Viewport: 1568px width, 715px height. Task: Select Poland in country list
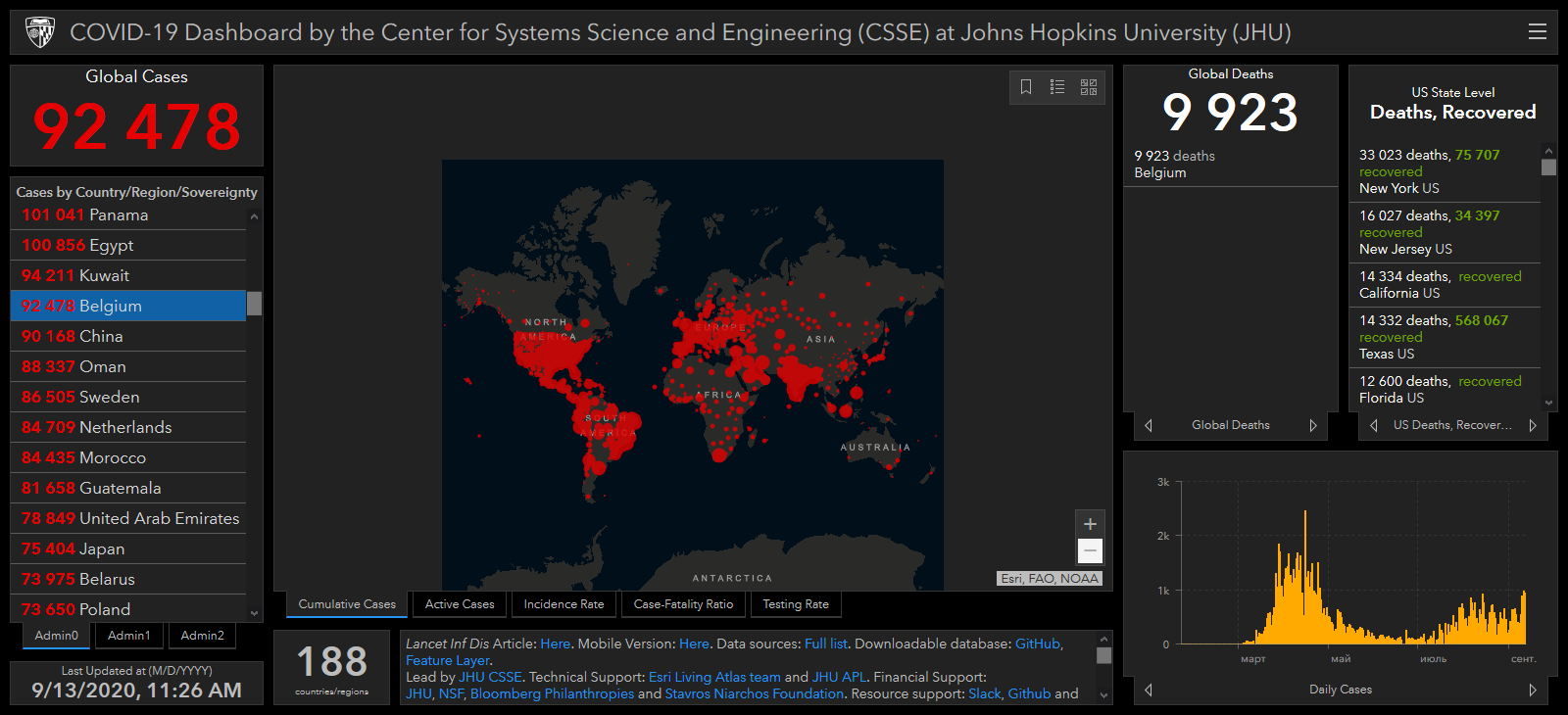[128, 609]
